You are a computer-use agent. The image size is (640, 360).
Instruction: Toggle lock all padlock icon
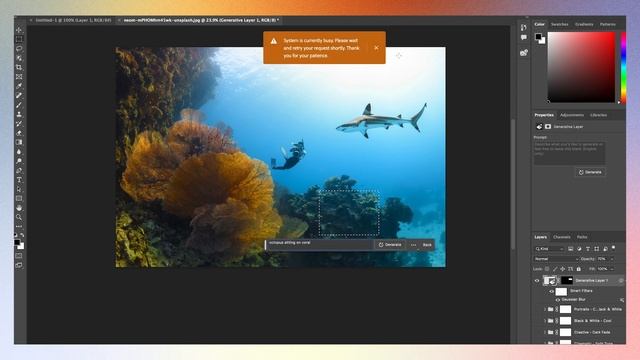point(578,269)
